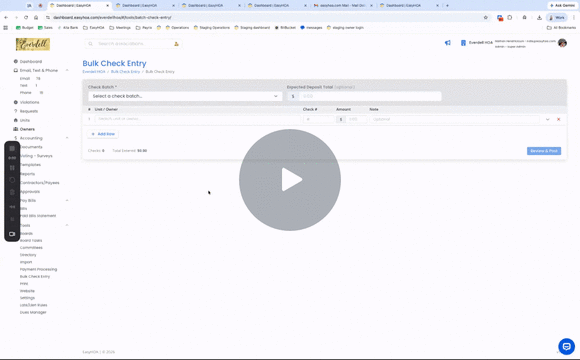Open a new browser tab
The width and height of the screenshot is (580, 360).
tap(447, 6)
